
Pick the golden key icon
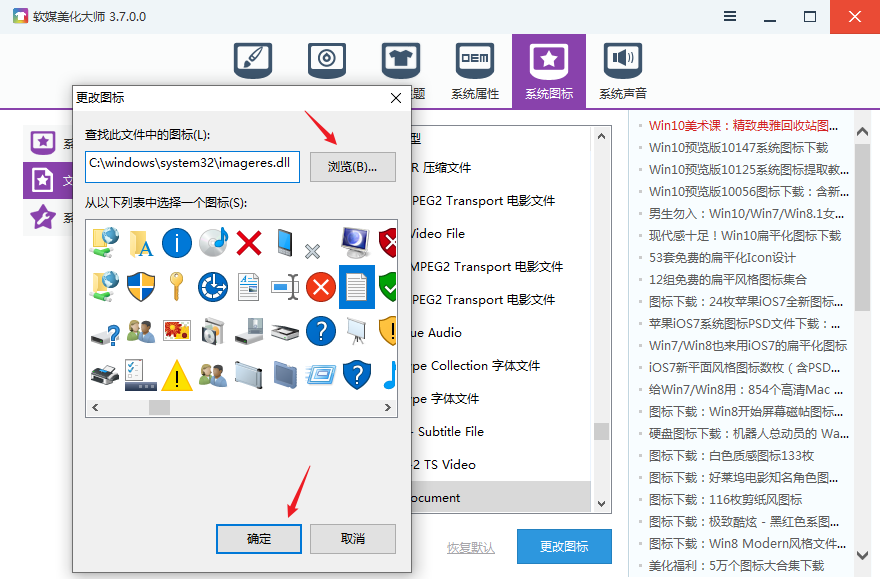coord(176,286)
